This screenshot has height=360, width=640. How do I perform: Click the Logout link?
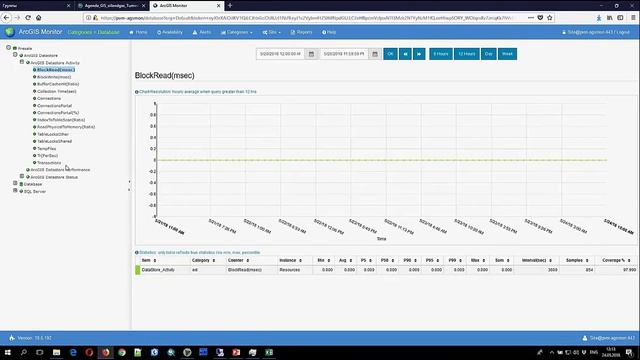coord(623,32)
